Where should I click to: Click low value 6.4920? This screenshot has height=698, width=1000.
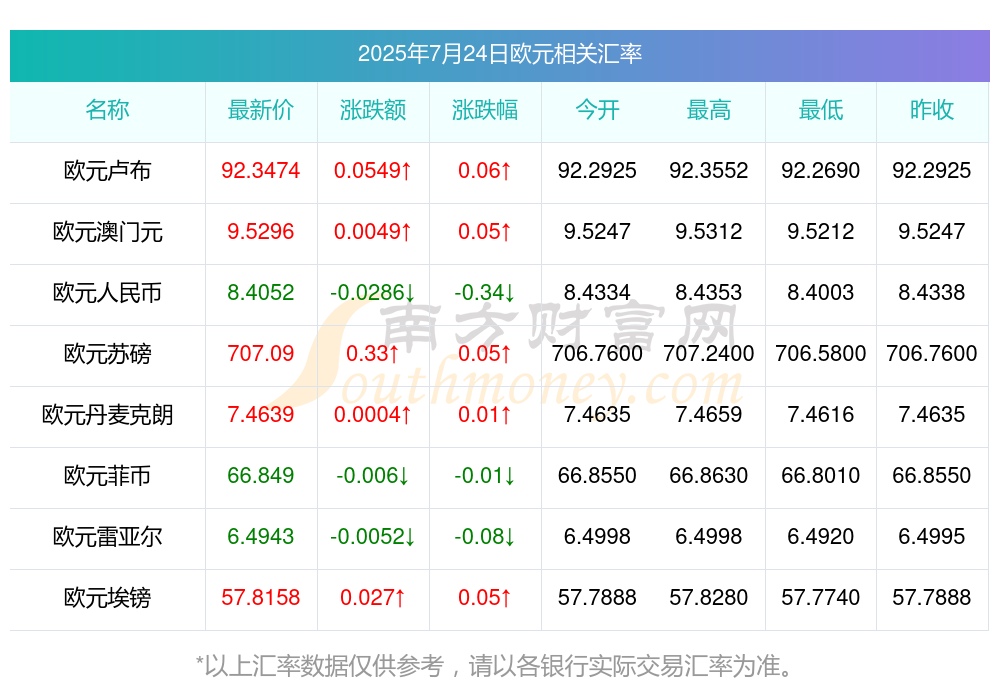(821, 536)
